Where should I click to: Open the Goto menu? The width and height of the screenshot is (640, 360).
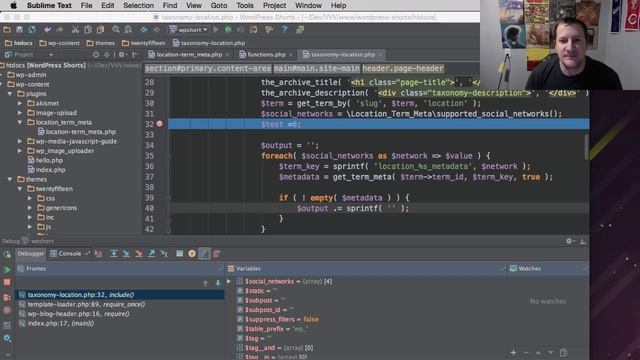219,5
